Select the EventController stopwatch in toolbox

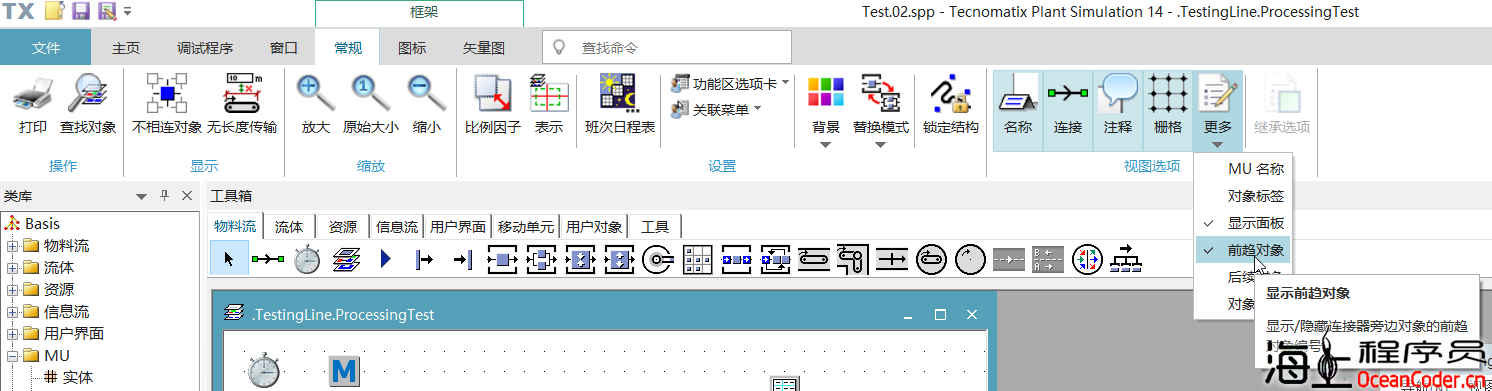click(306, 259)
